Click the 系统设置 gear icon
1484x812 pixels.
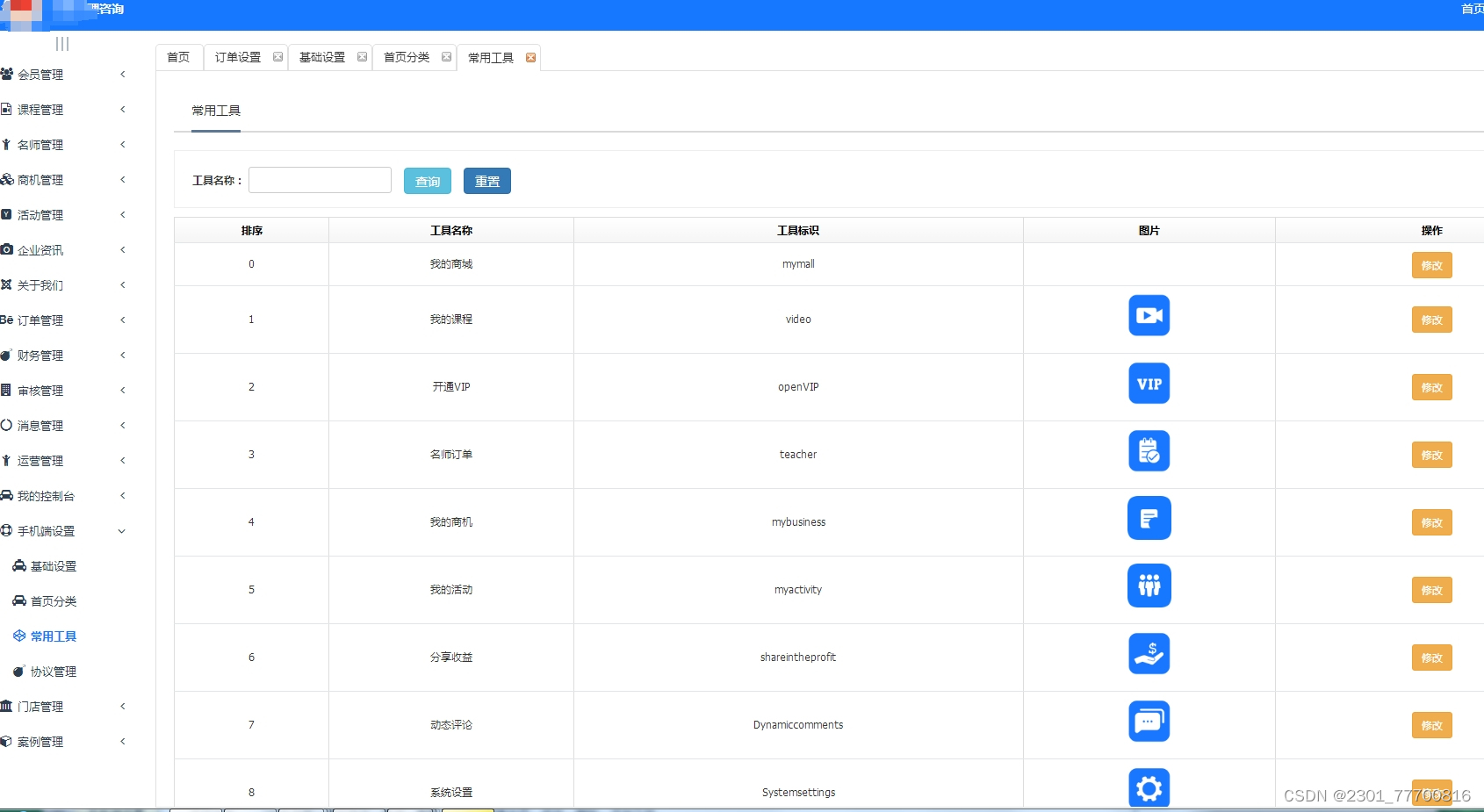[x=1149, y=788]
